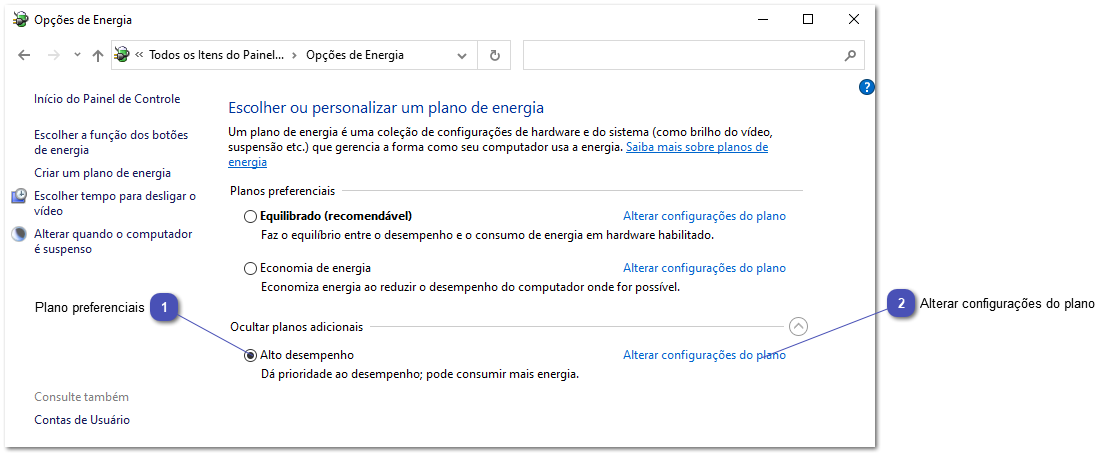The height and width of the screenshot is (456, 1111).
Task: Click the search magnifier icon
Action: 850,55
